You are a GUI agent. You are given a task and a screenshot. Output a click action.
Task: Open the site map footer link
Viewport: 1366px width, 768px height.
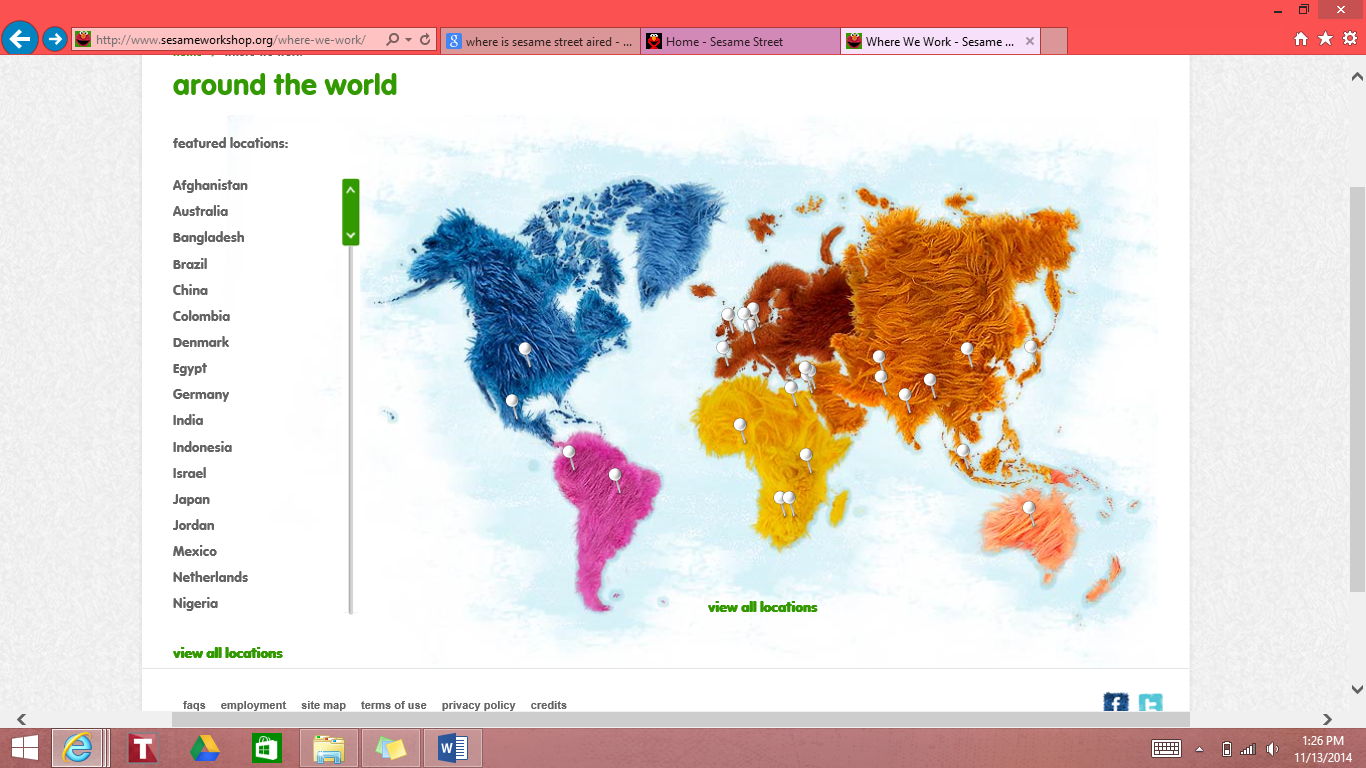pos(323,705)
